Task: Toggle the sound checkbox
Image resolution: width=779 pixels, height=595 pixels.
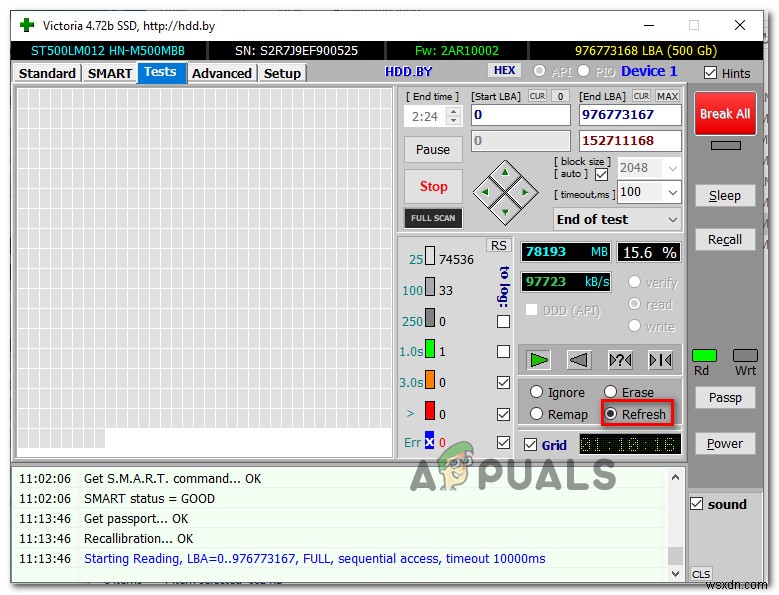Action: [697, 504]
